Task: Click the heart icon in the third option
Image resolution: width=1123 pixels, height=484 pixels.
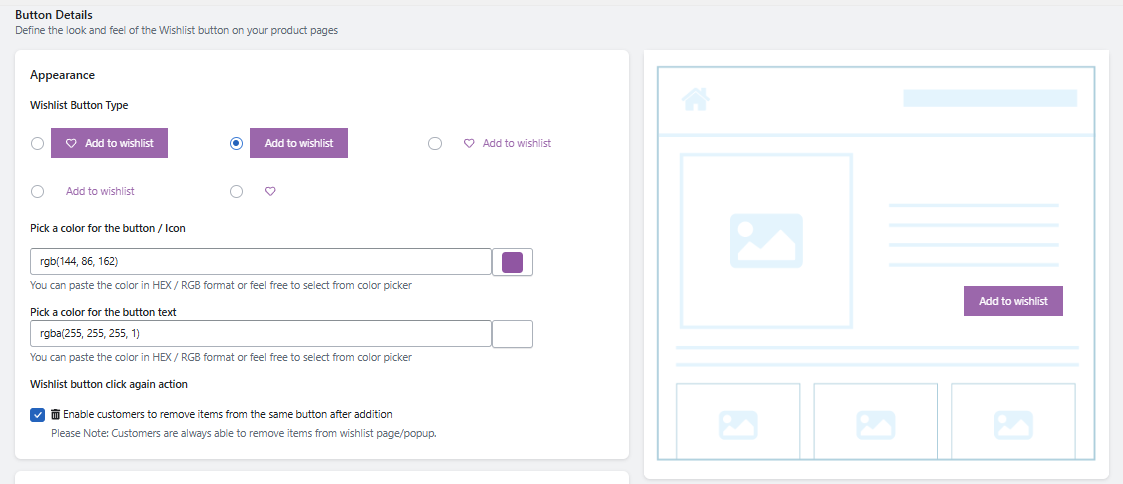Action: pos(469,143)
